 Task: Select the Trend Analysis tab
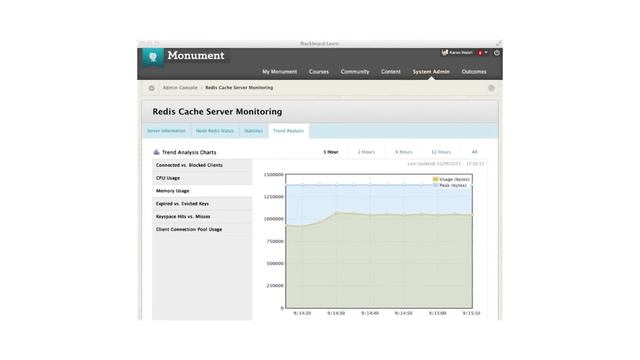[289, 131]
